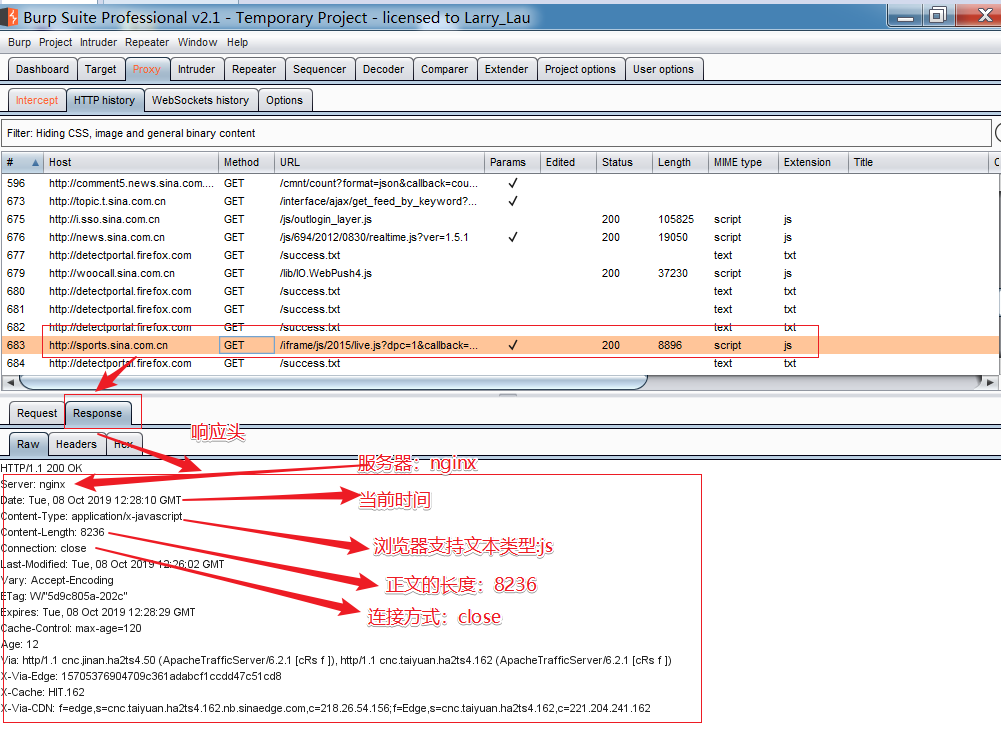
Task: Open the Project options tab
Action: click(580, 69)
